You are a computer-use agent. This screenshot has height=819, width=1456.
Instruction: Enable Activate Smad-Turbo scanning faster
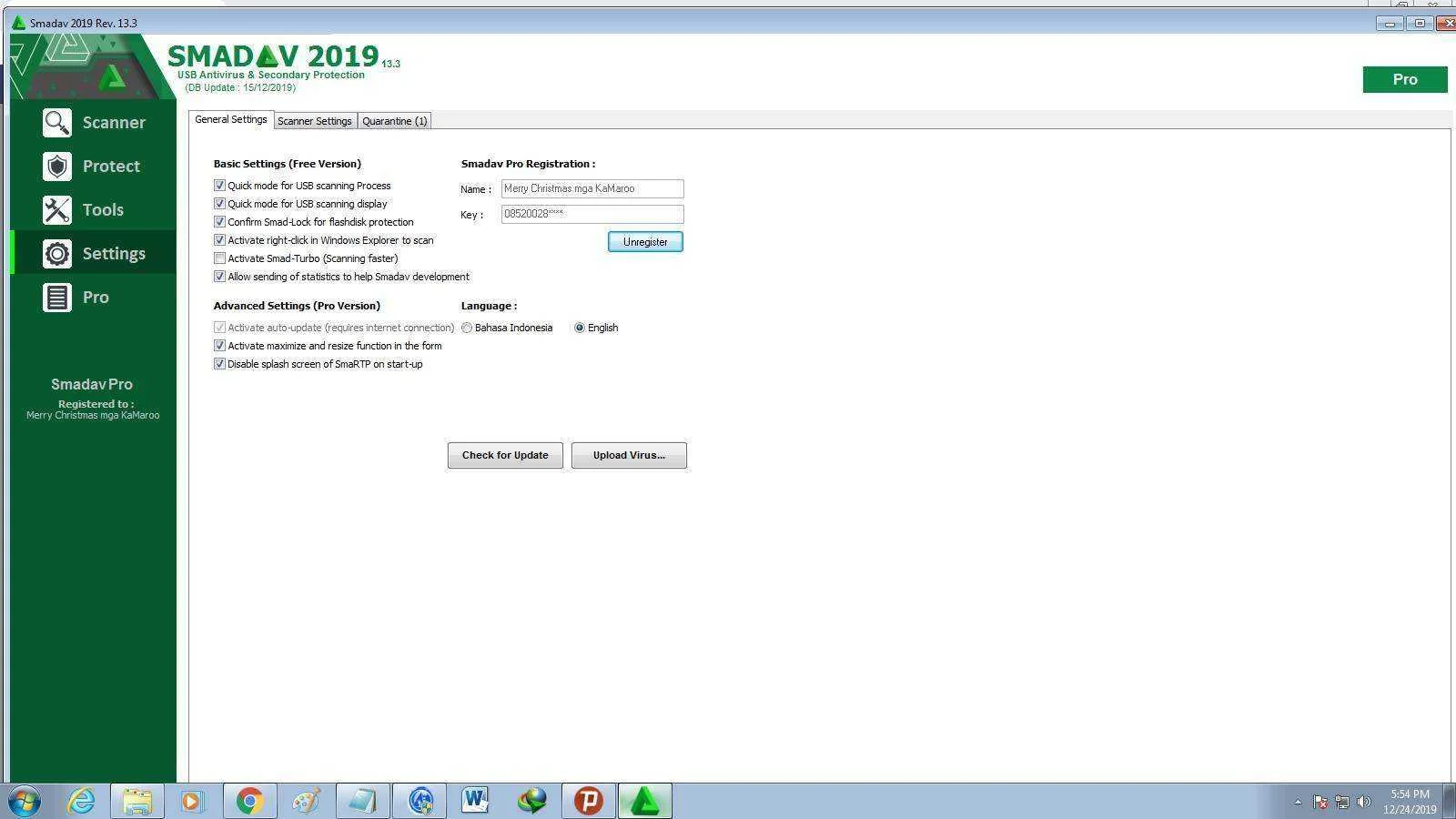219,258
